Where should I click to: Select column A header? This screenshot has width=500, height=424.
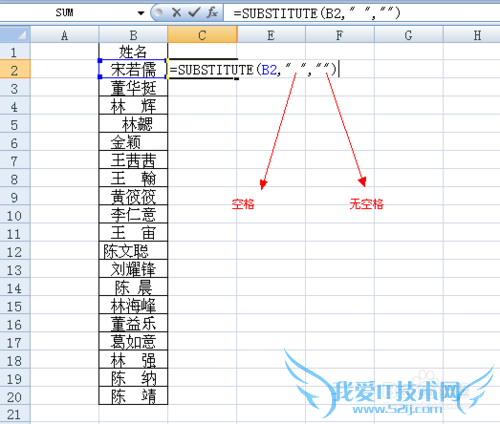pyautogui.click(x=65, y=35)
